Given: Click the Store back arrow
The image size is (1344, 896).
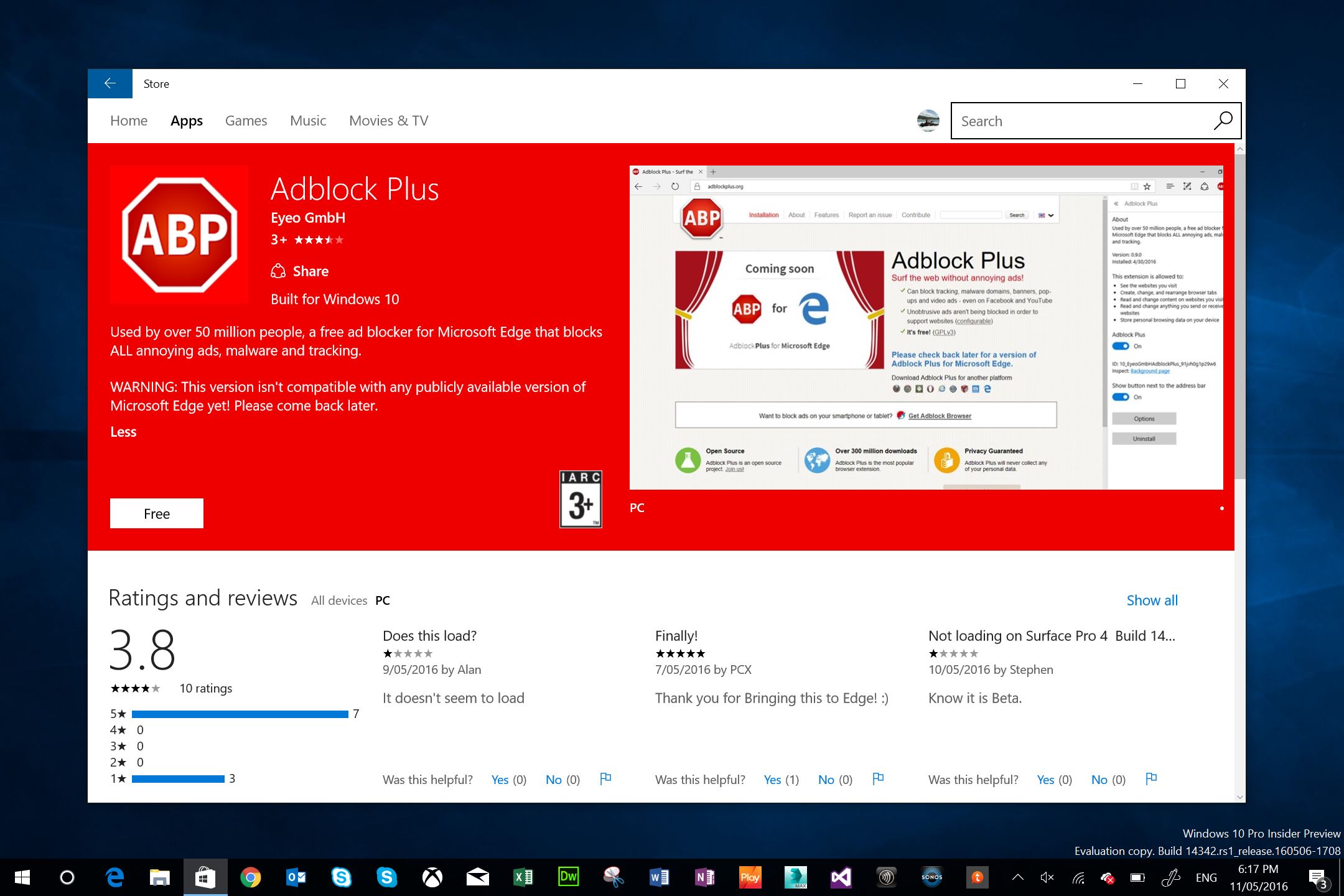Looking at the screenshot, I should pyautogui.click(x=110, y=83).
